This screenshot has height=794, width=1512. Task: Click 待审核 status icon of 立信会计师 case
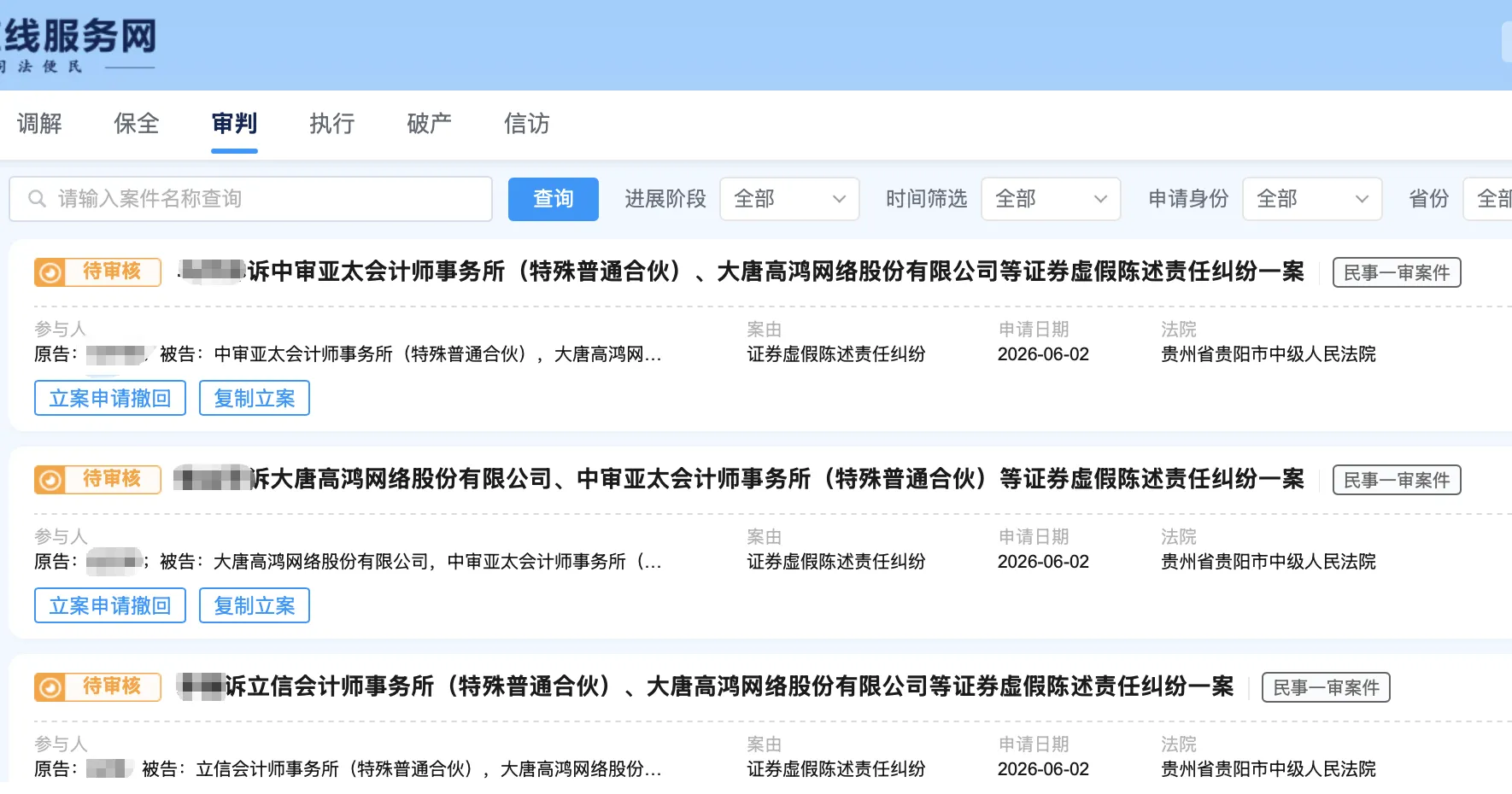pyautogui.click(x=50, y=687)
